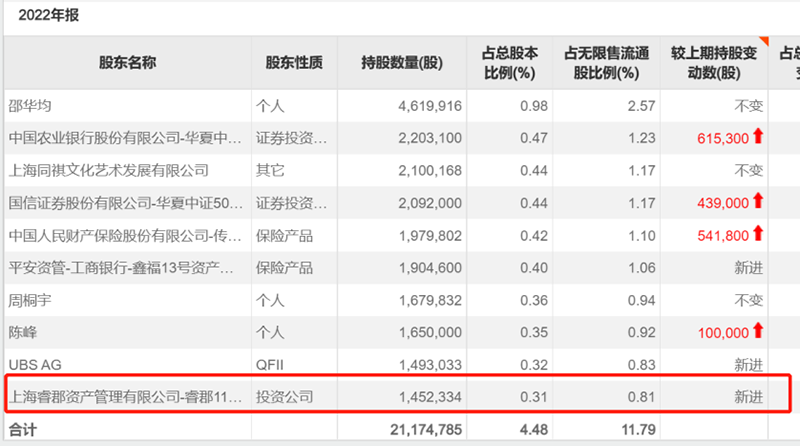Click holding quantity 1,452,334
This screenshot has height=446, width=800.
tap(430, 397)
